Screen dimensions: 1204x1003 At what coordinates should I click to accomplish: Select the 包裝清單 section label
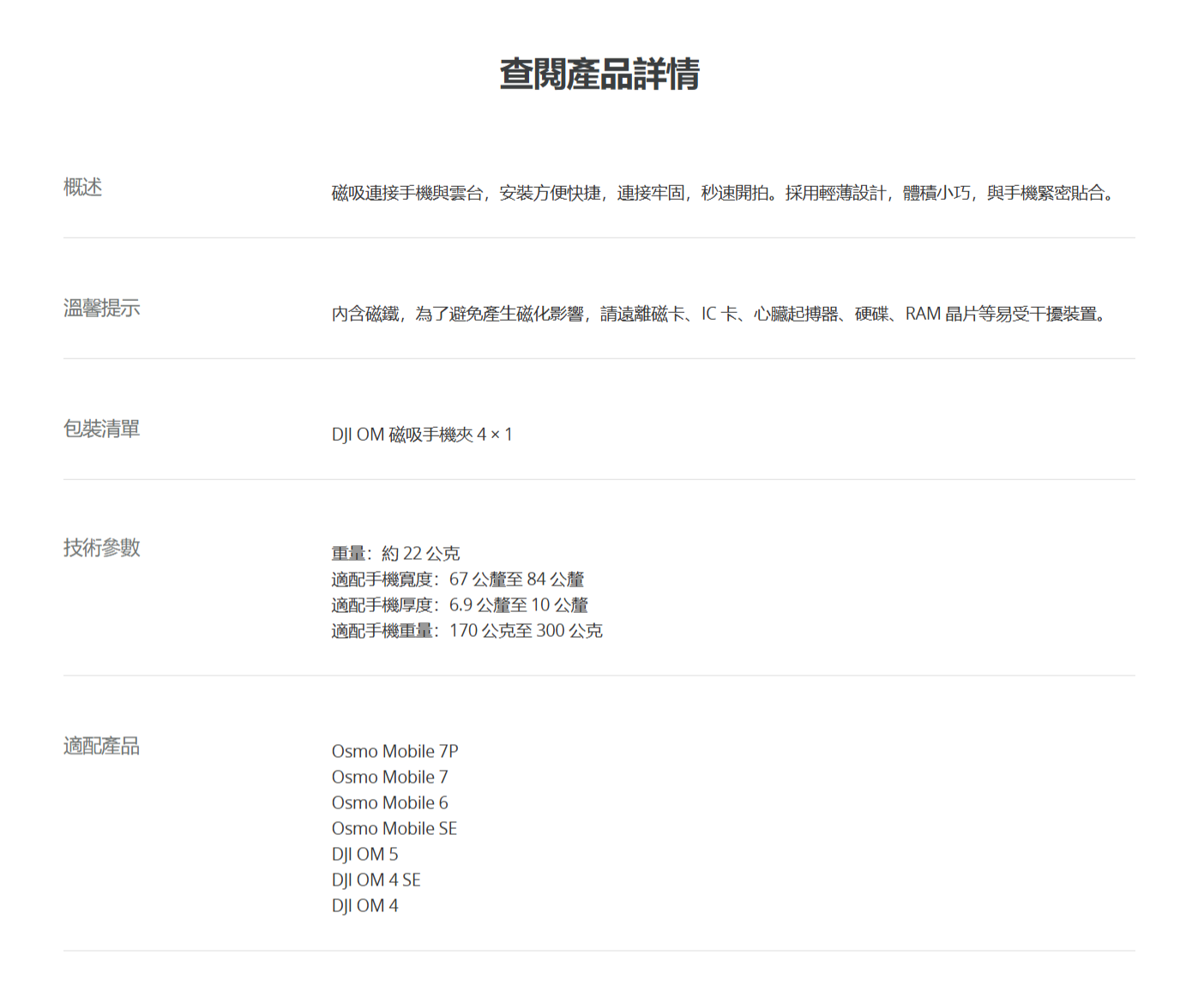coord(101,429)
